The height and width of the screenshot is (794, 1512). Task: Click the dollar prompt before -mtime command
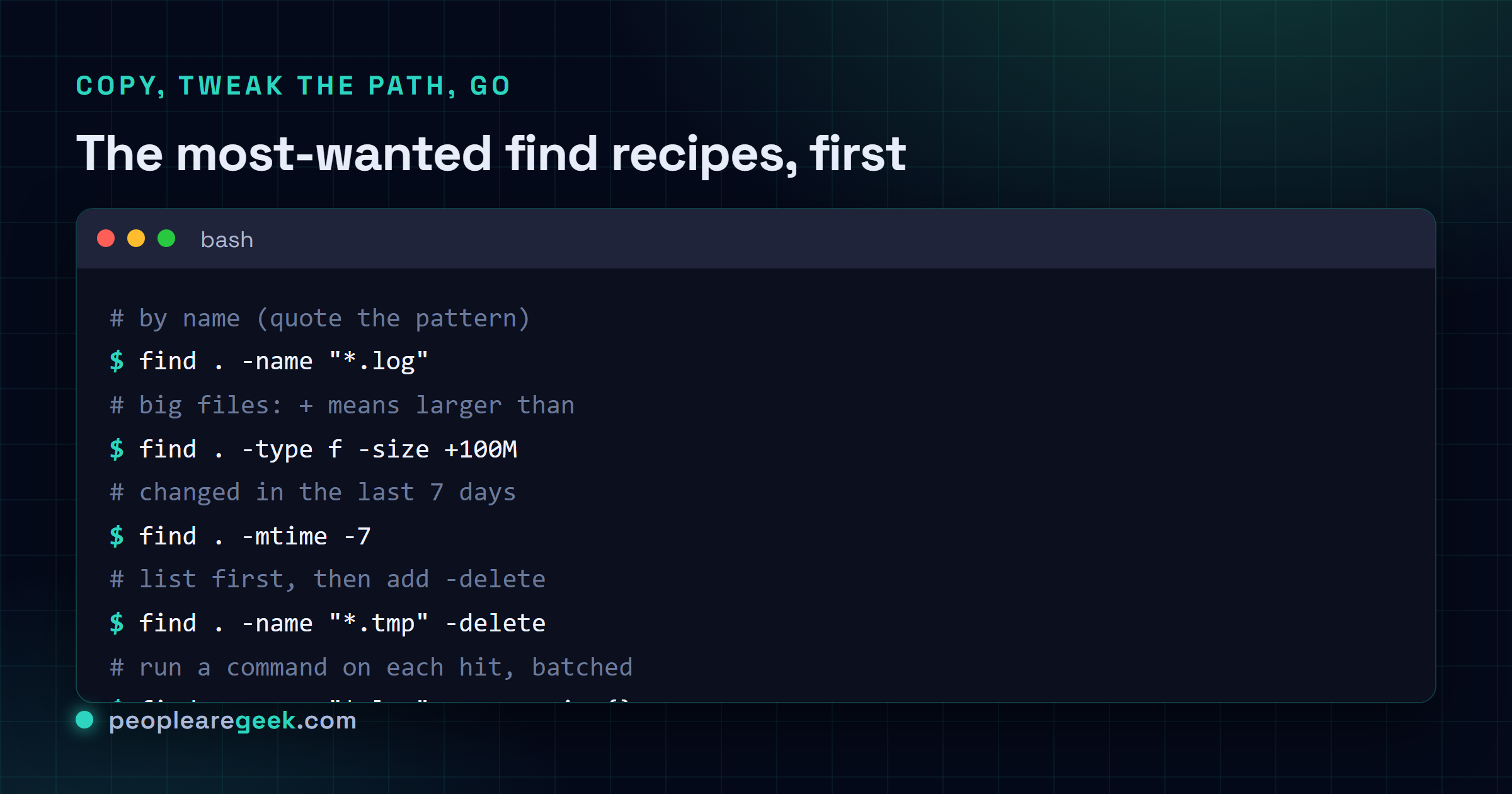pyautogui.click(x=117, y=536)
